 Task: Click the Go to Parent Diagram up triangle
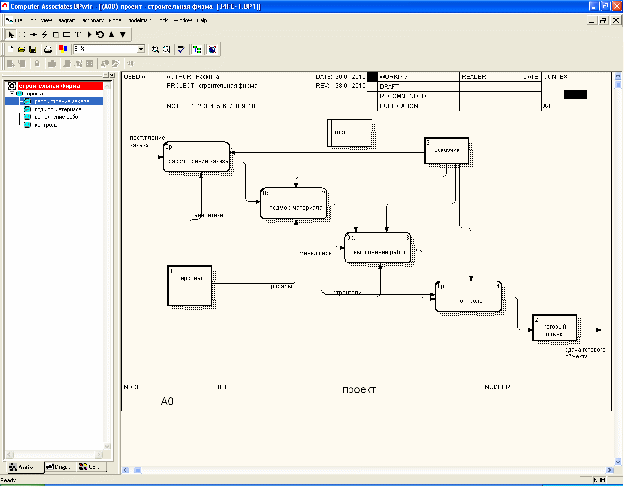tap(111, 34)
